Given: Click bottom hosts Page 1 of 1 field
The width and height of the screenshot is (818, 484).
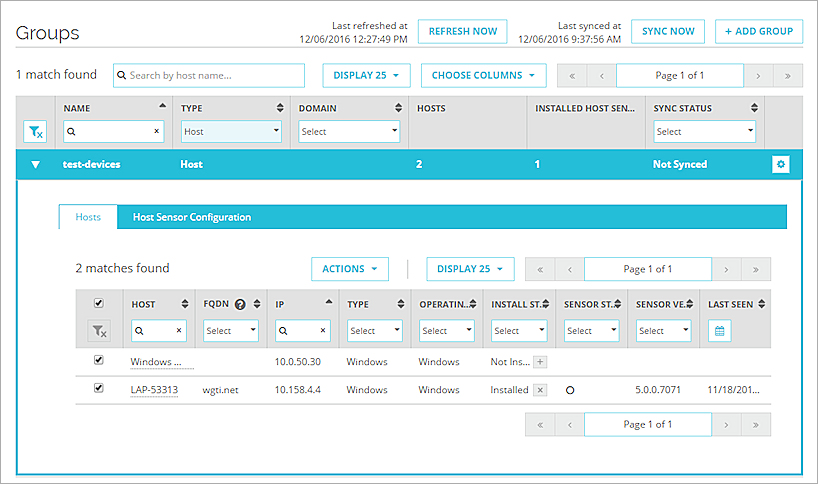Looking at the screenshot, I should coord(648,425).
